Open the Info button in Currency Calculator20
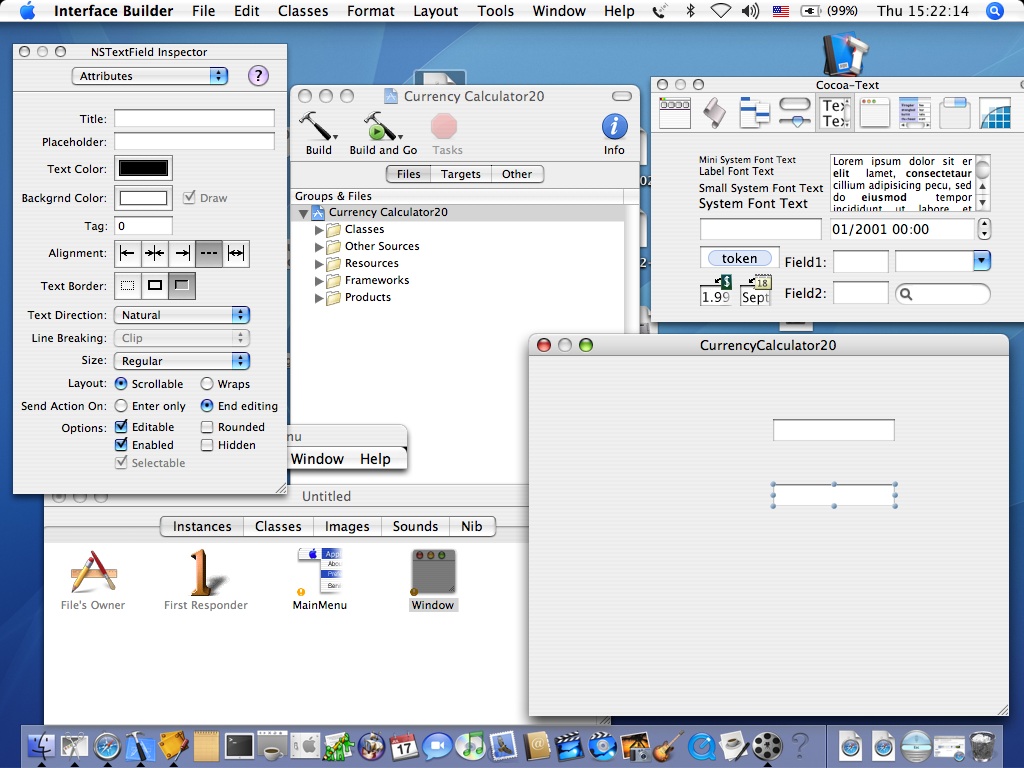This screenshot has width=1024, height=768. tap(614, 126)
